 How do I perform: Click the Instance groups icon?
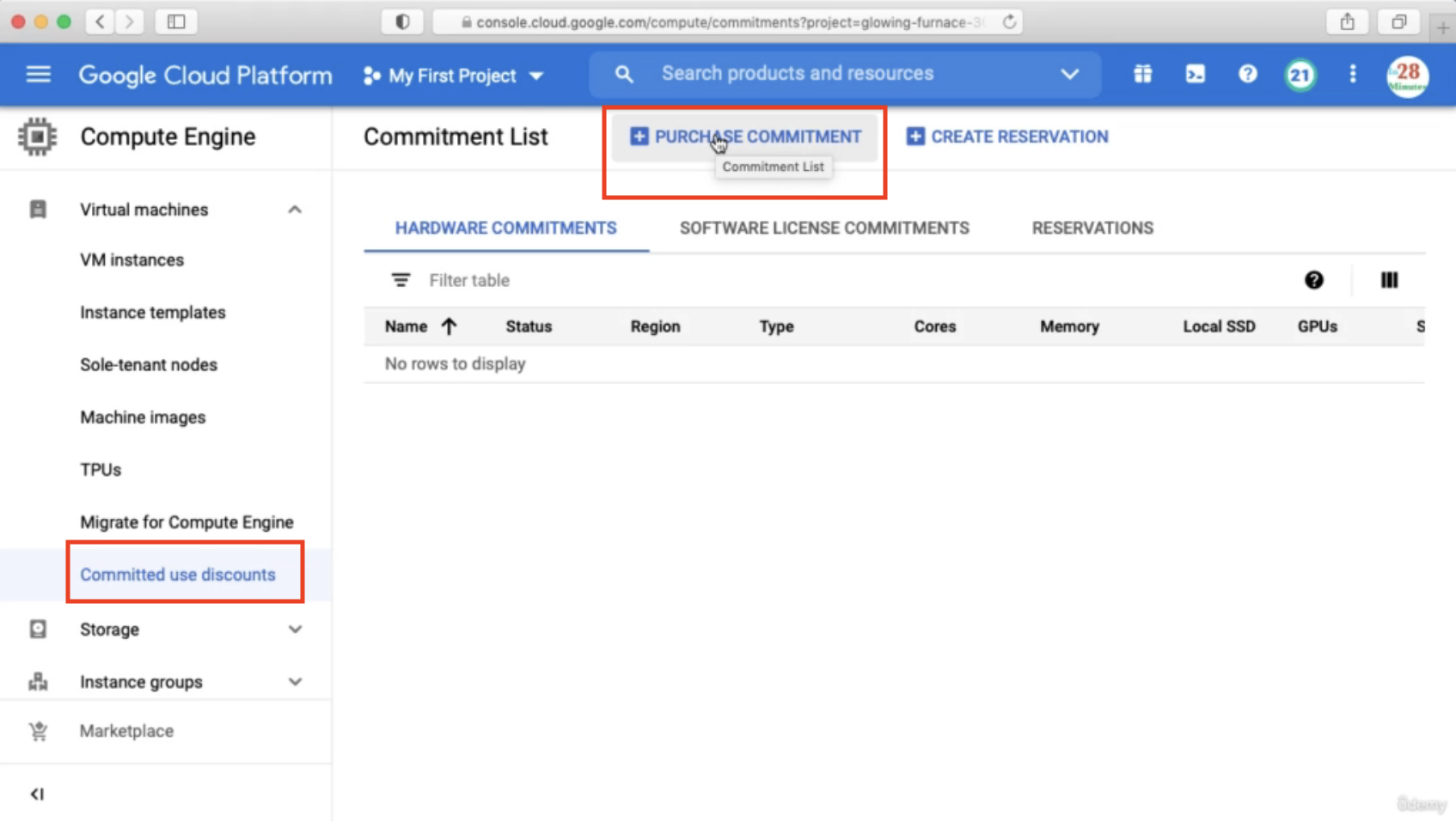(x=38, y=682)
